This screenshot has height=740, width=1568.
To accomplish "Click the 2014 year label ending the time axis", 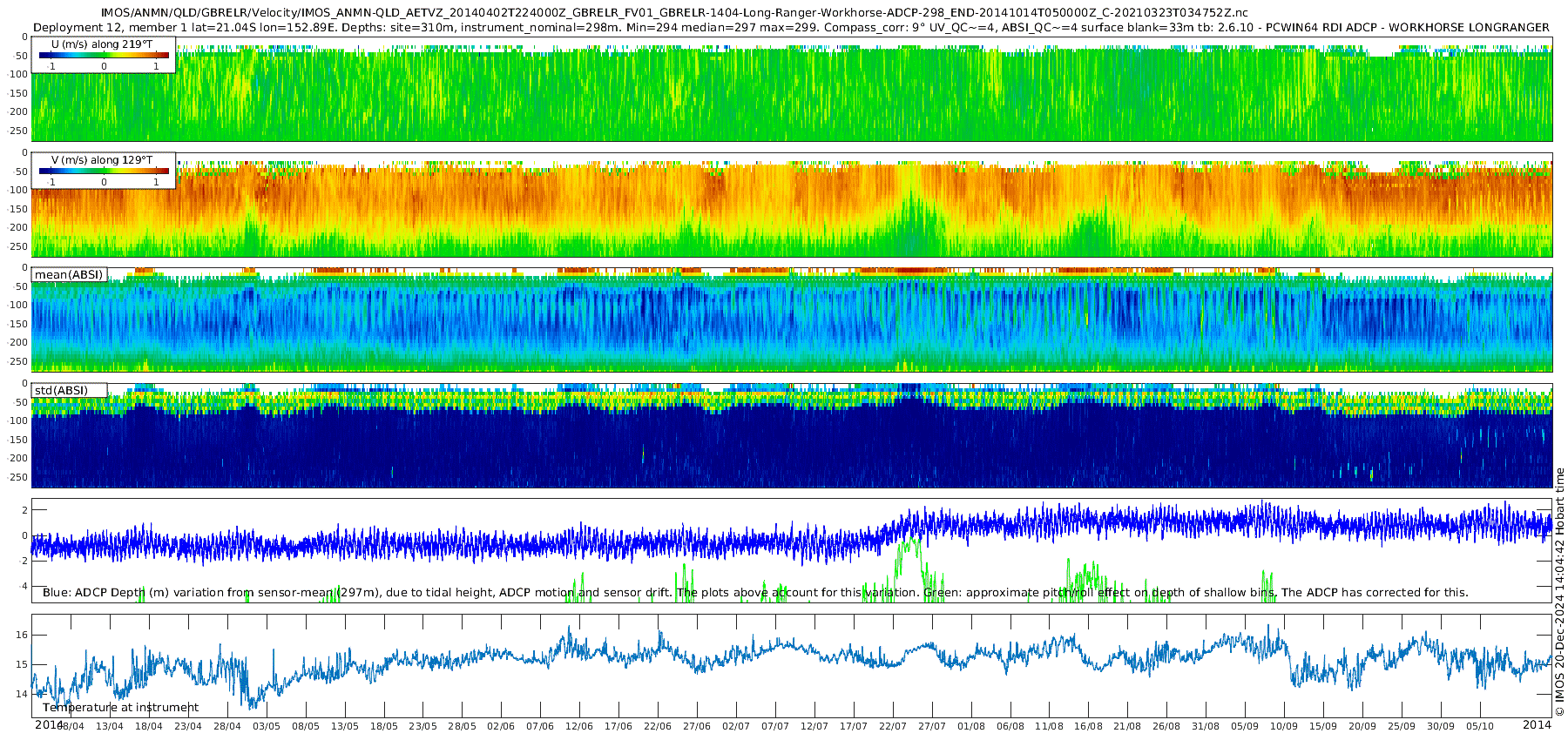I will pos(1538,724).
